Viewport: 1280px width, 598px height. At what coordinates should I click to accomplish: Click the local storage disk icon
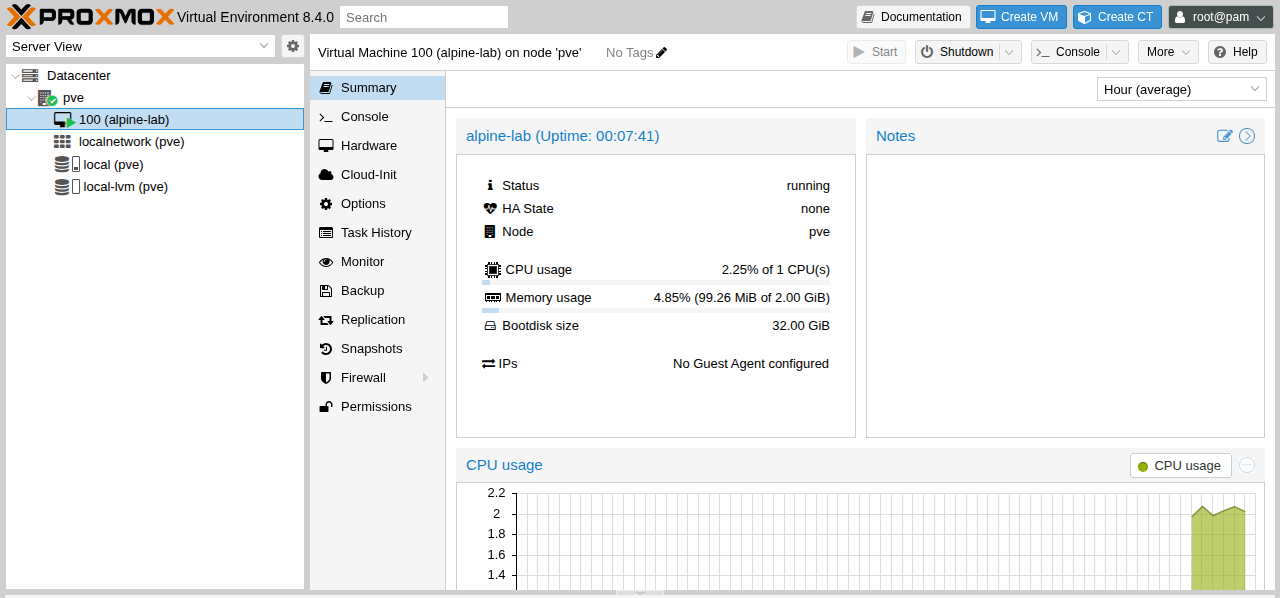67,164
